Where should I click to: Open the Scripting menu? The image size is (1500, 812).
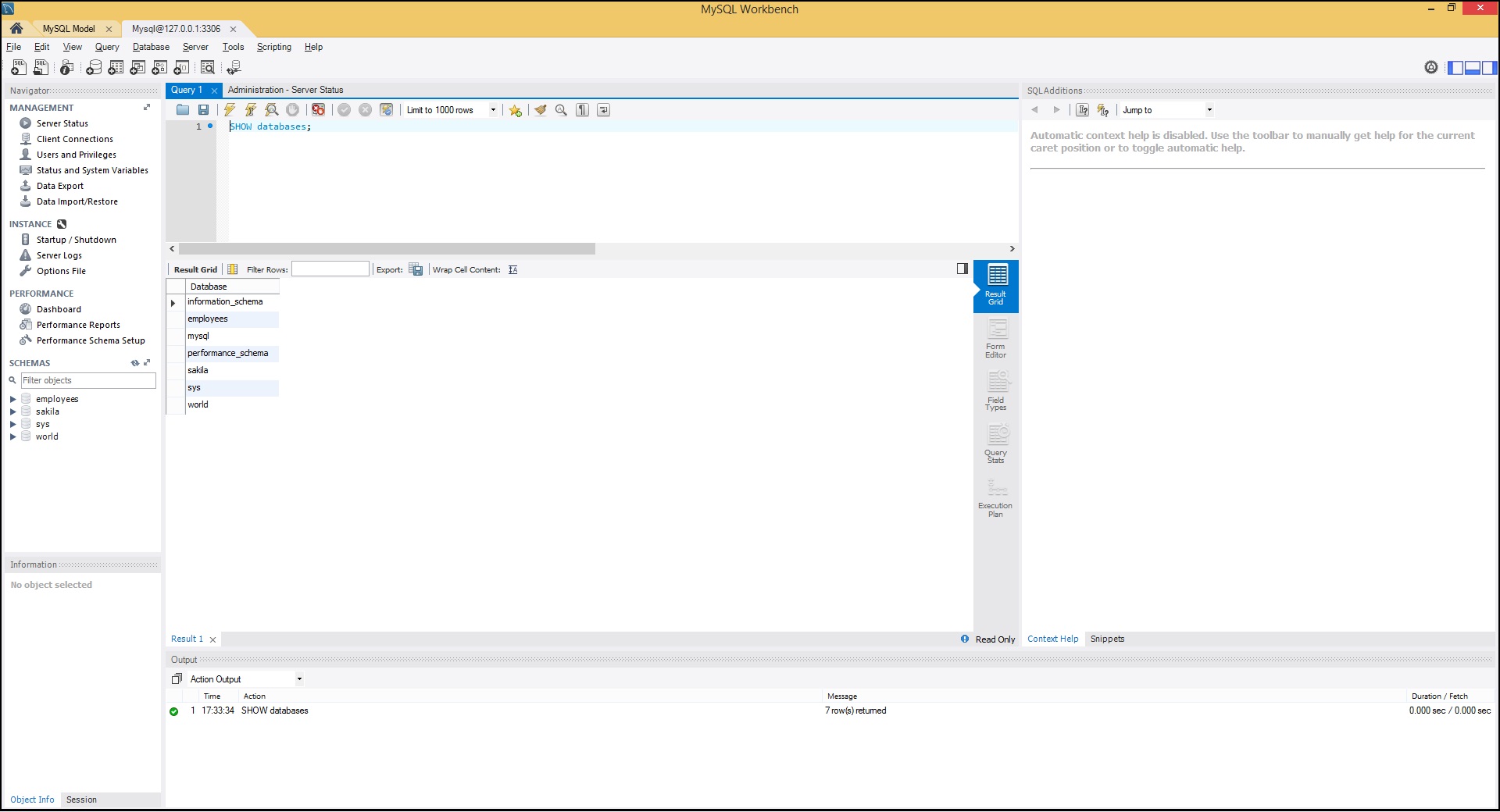274,47
